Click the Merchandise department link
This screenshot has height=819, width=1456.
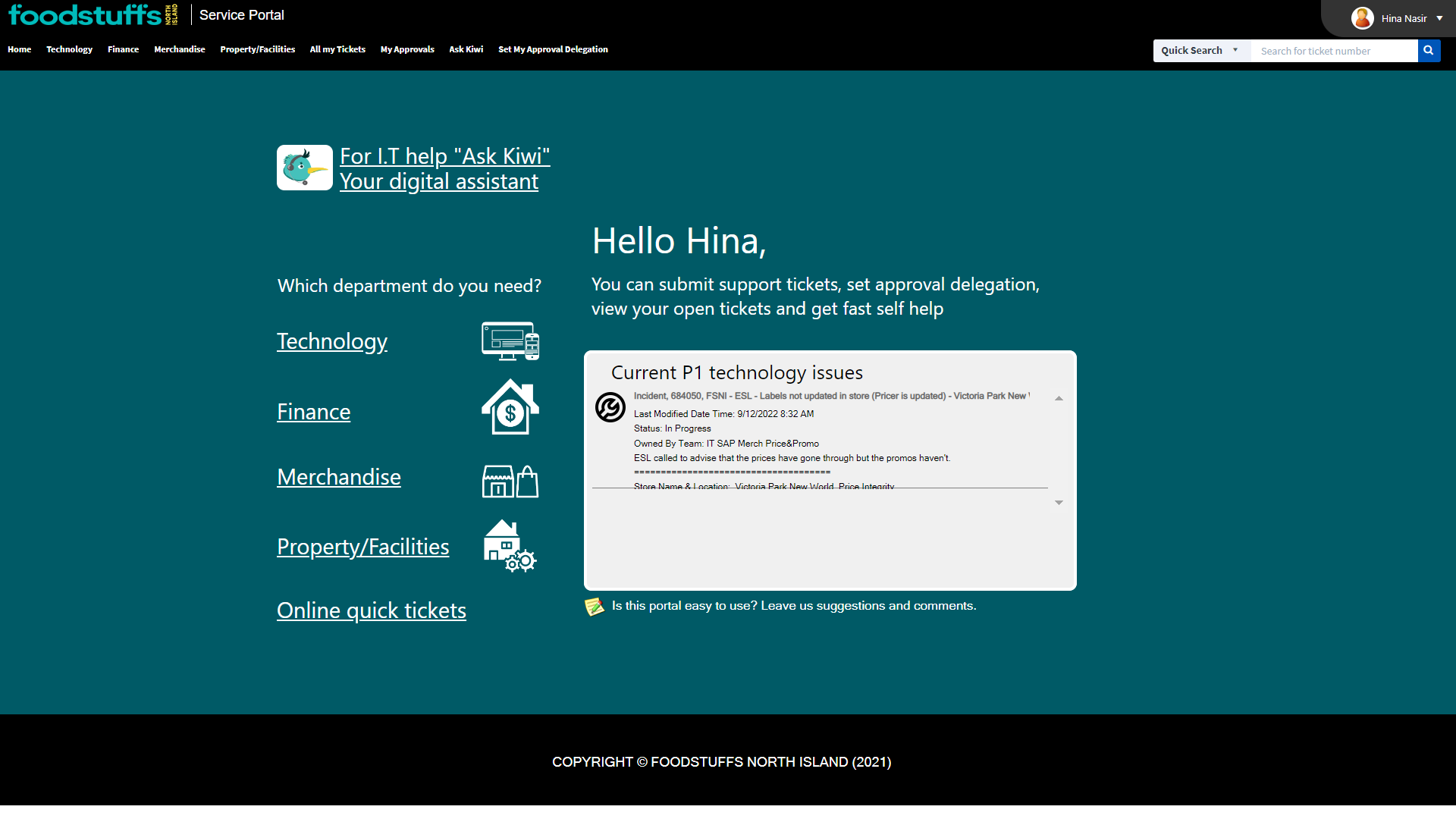coord(339,477)
